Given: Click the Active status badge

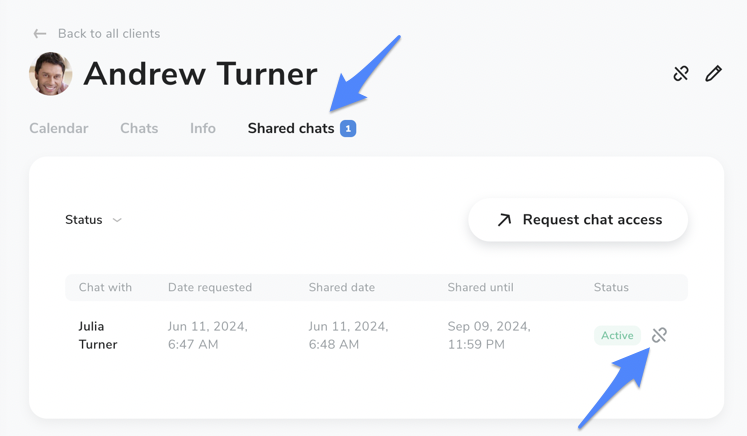Looking at the screenshot, I should tap(617, 335).
